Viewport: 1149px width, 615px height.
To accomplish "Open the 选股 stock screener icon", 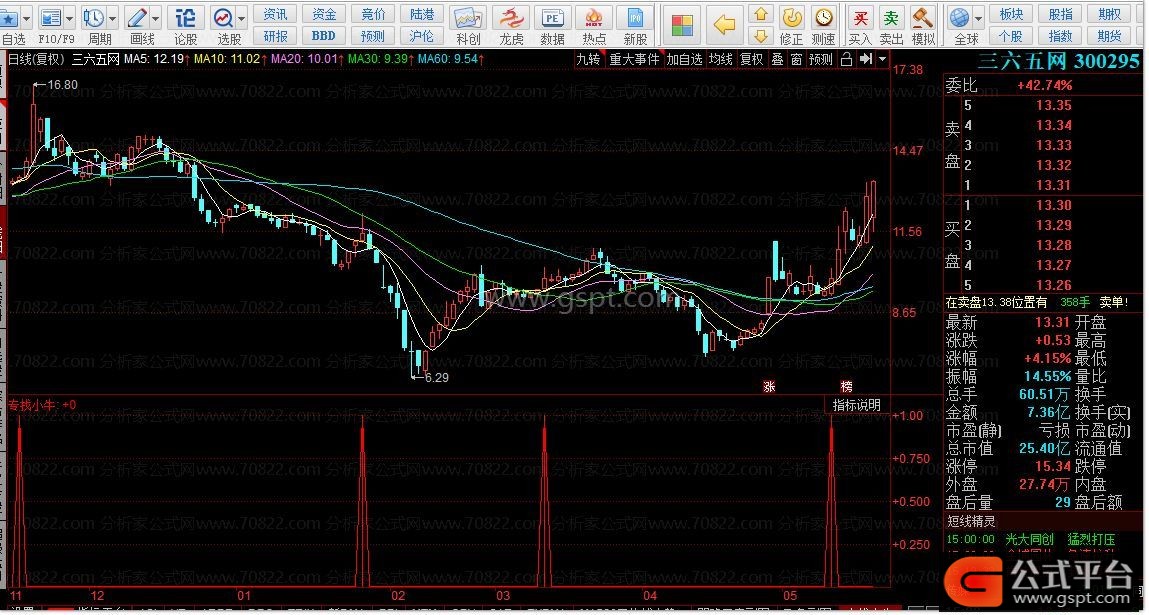I will coord(222,18).
